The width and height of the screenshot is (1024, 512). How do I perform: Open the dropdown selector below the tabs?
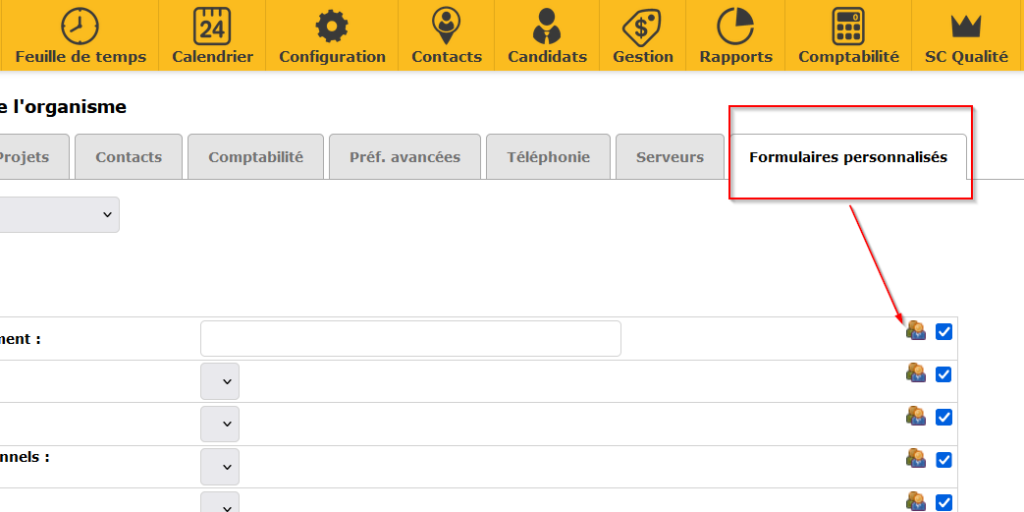tap(59, 215)
